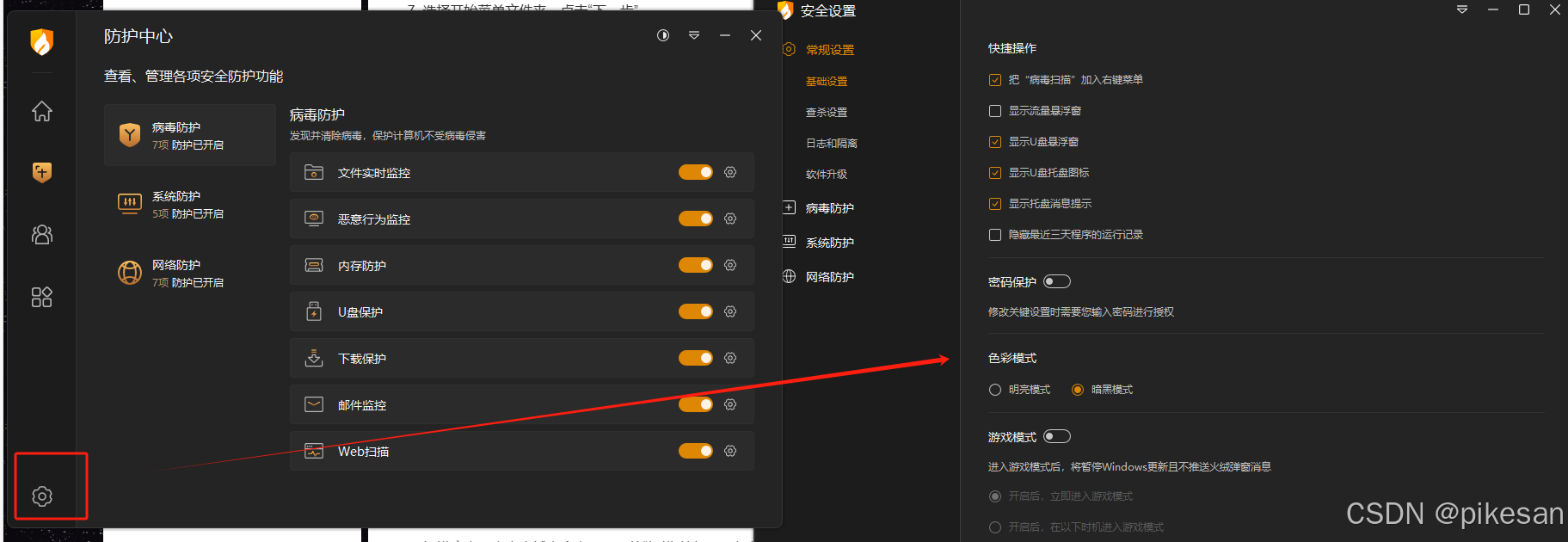Turn off 恶意行为监控 switch
Screen dimensions: 1568x542
click(696, 219)
